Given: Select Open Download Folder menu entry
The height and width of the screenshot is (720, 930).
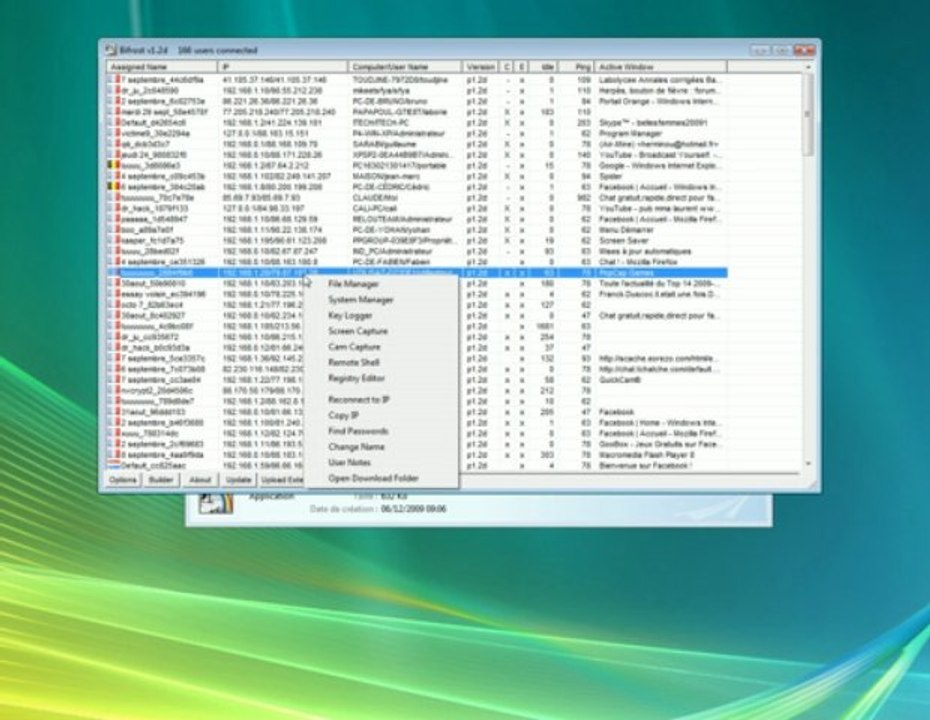Looking at the screenshot, I should 373,478.
